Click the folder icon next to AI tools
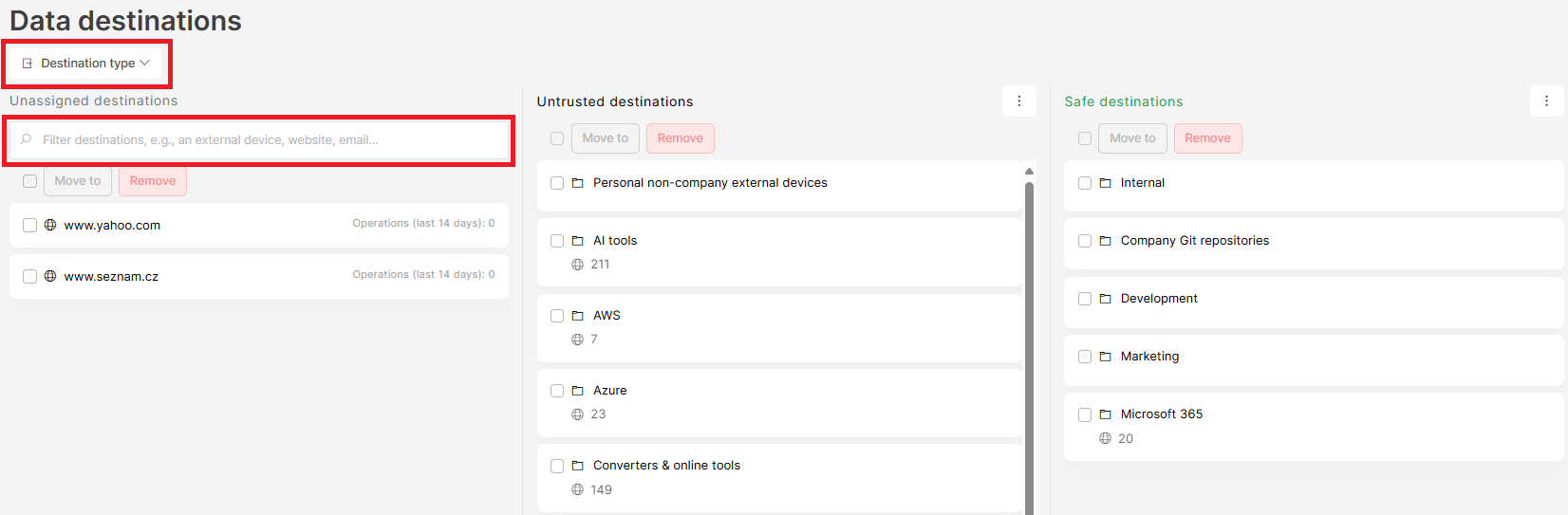The image size is (1568, 515). [x=577, y=241]
